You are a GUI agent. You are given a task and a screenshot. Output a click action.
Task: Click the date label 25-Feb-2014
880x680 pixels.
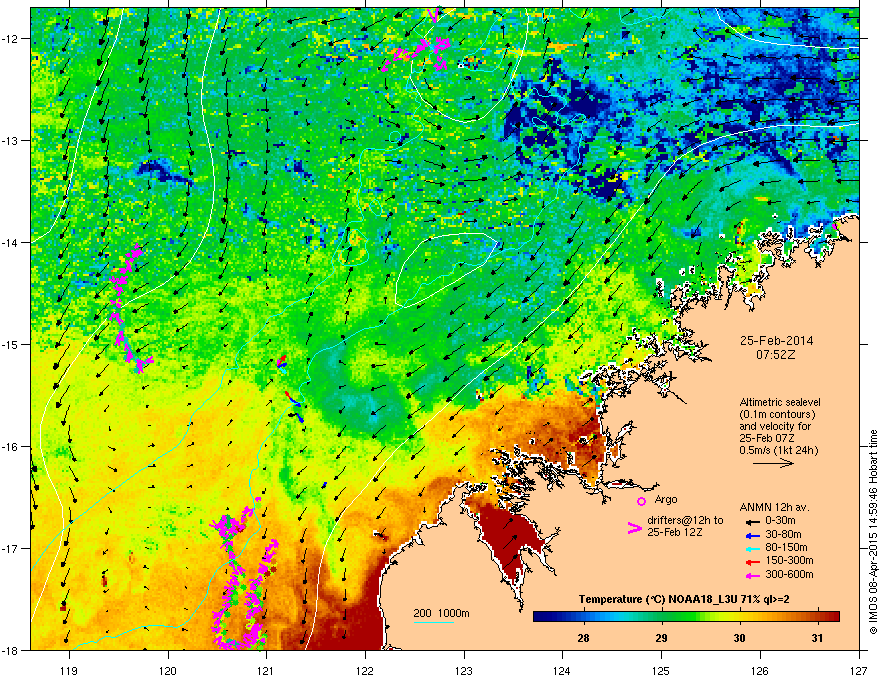(776, 341)
